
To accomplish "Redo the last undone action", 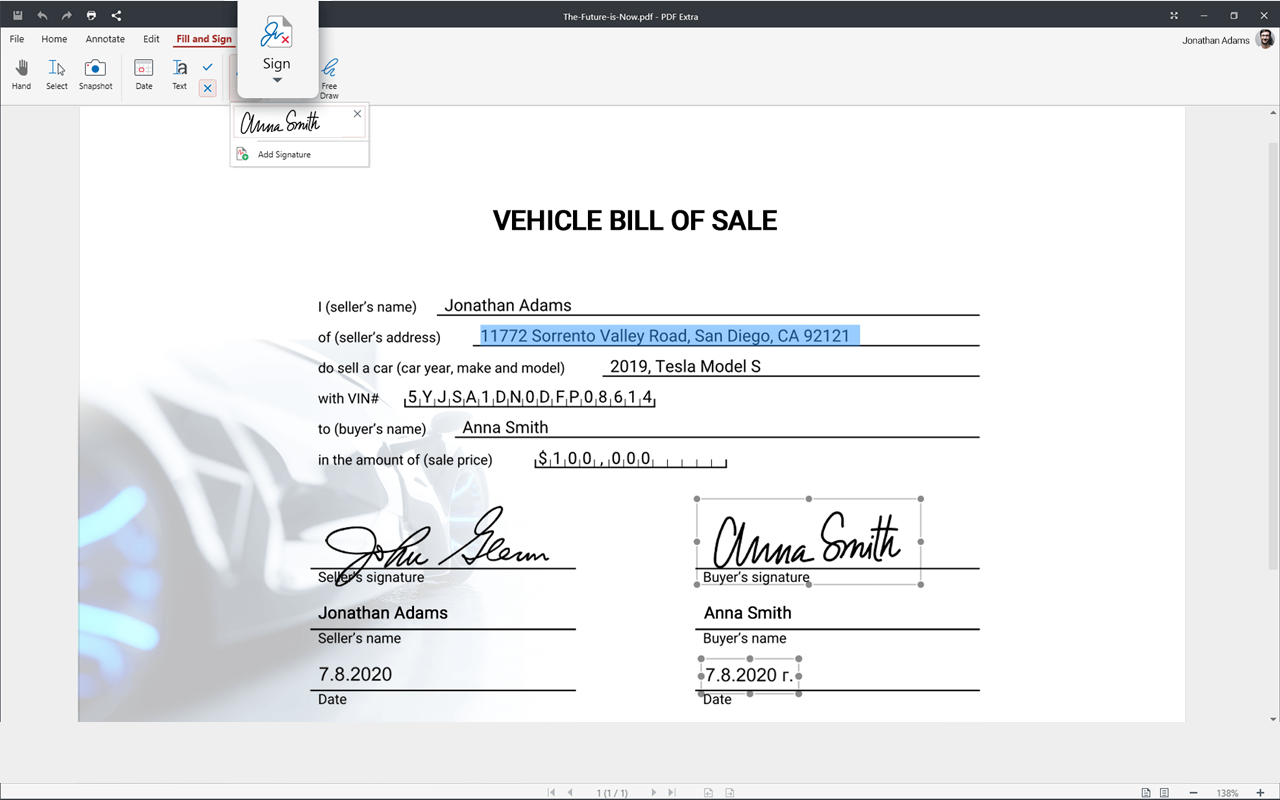I will pos(67,15).
